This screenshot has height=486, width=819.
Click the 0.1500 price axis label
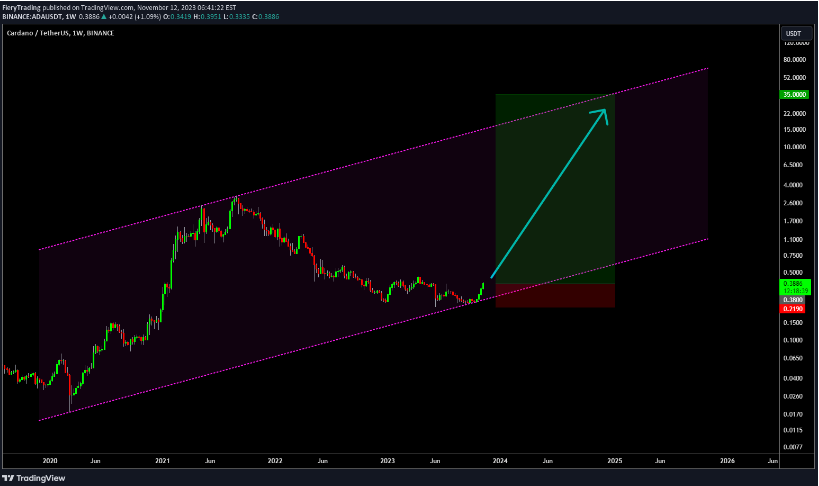(793, 323)
